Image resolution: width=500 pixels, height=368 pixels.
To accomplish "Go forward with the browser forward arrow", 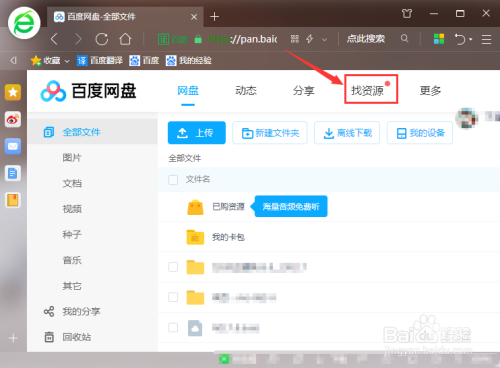I will tap(78, 39).
